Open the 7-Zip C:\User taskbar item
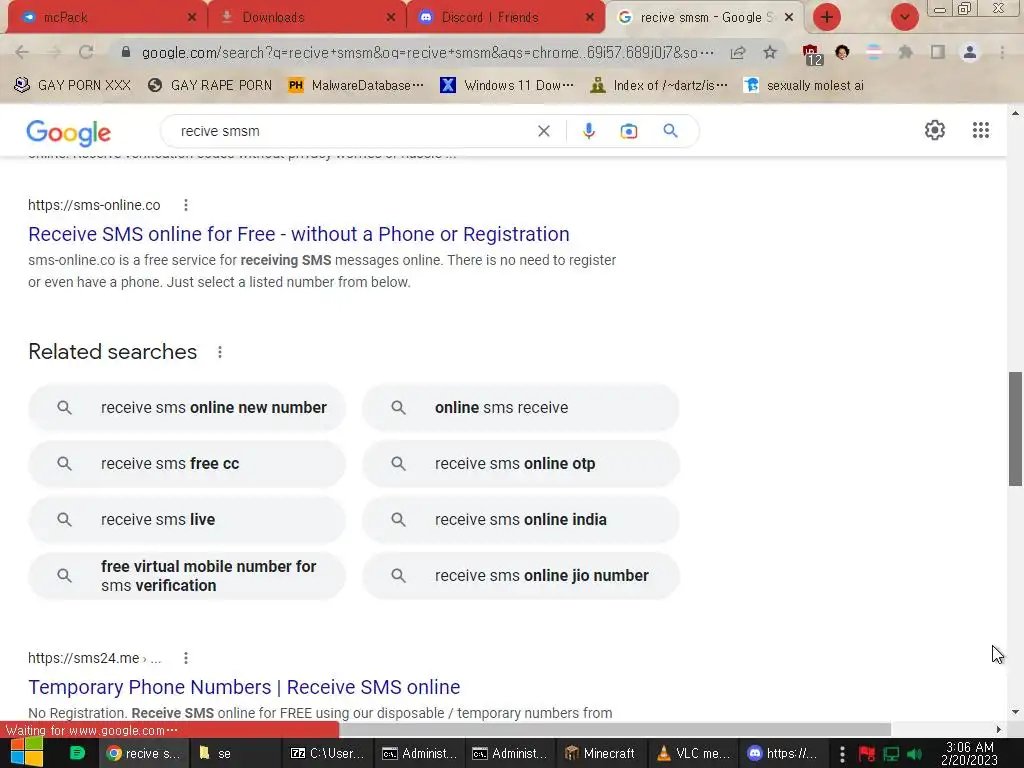The image size is (1024, 768). click(x=327, y=753)
